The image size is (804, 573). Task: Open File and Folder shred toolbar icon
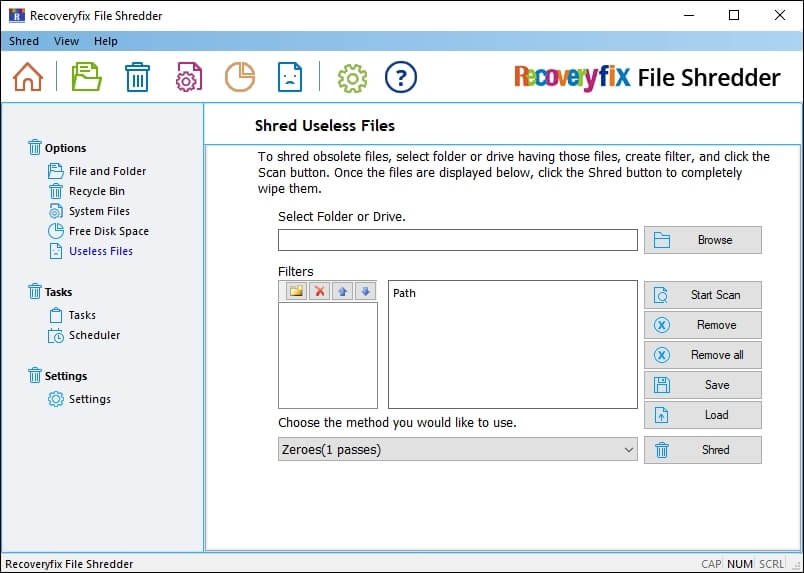click(x=86, y=77)
